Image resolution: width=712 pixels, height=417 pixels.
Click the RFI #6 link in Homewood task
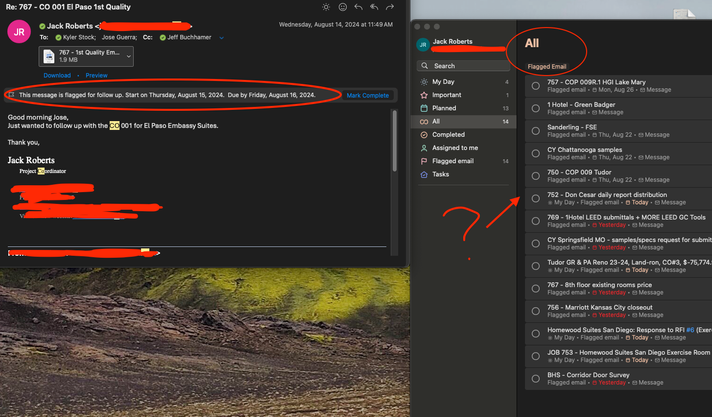point(690,330)
